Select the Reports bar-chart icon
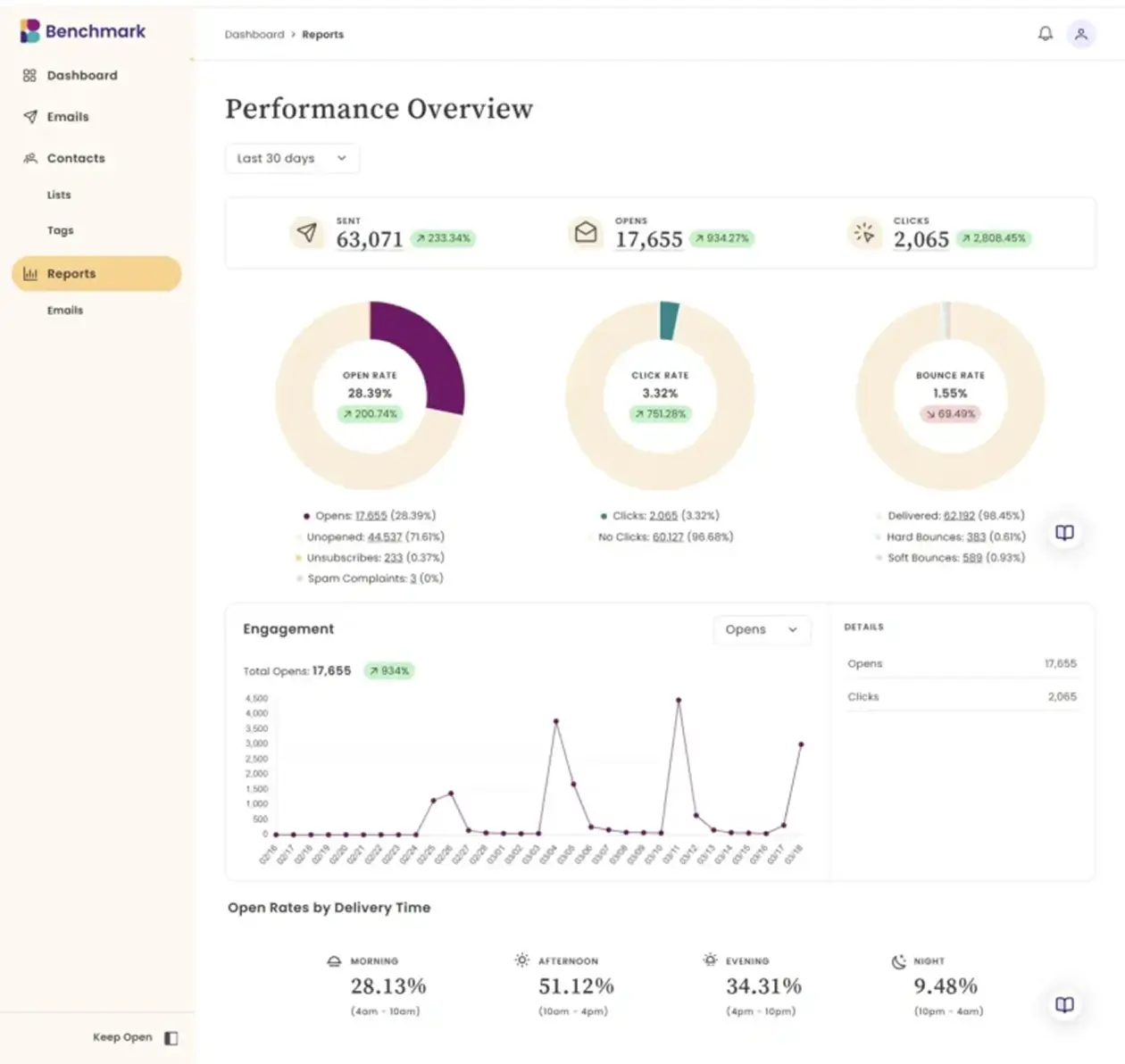1125x1064 pixels. (29, 273)
